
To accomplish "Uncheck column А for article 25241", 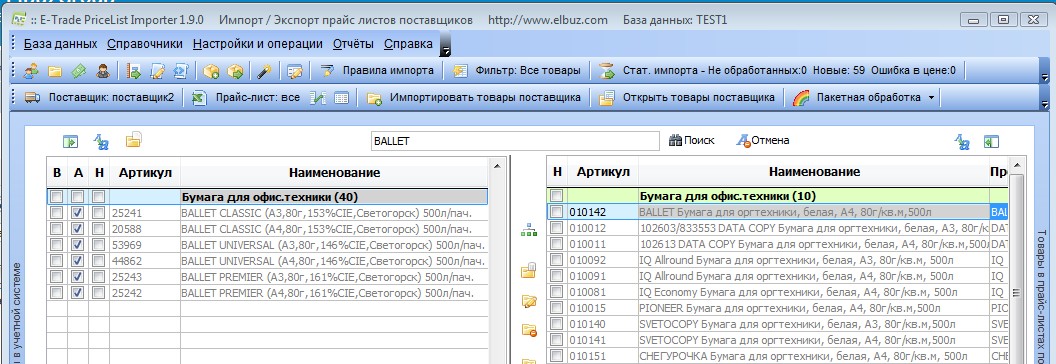I will tap(78, 212).
